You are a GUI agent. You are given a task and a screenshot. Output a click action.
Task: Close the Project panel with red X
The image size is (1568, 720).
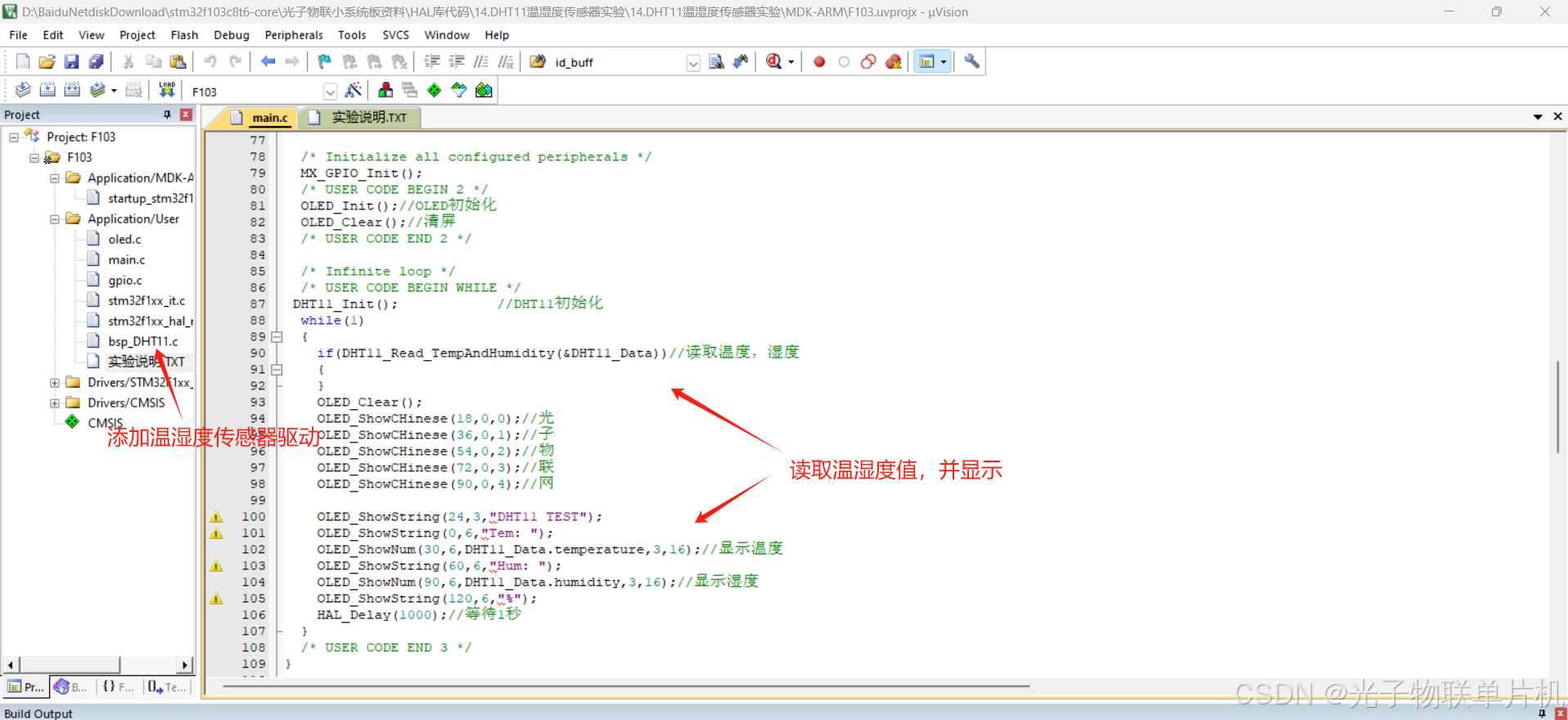(186, 115)
